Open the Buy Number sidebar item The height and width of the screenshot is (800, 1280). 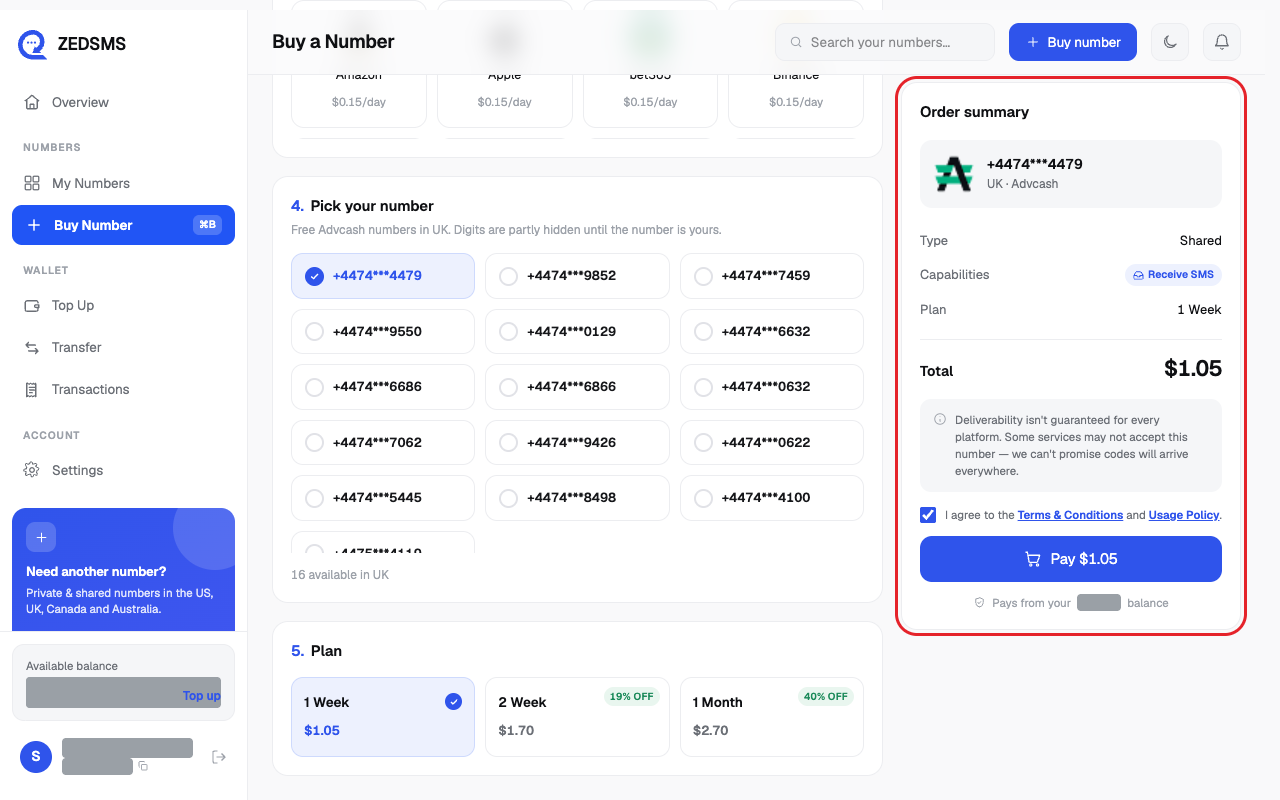tap(123, 225)
